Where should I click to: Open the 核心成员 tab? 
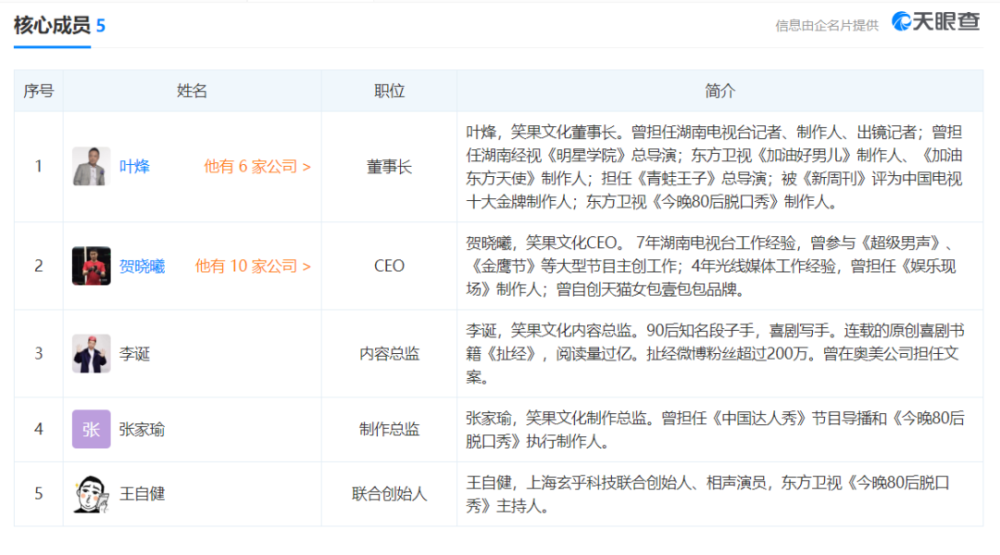tap(52, 26)
